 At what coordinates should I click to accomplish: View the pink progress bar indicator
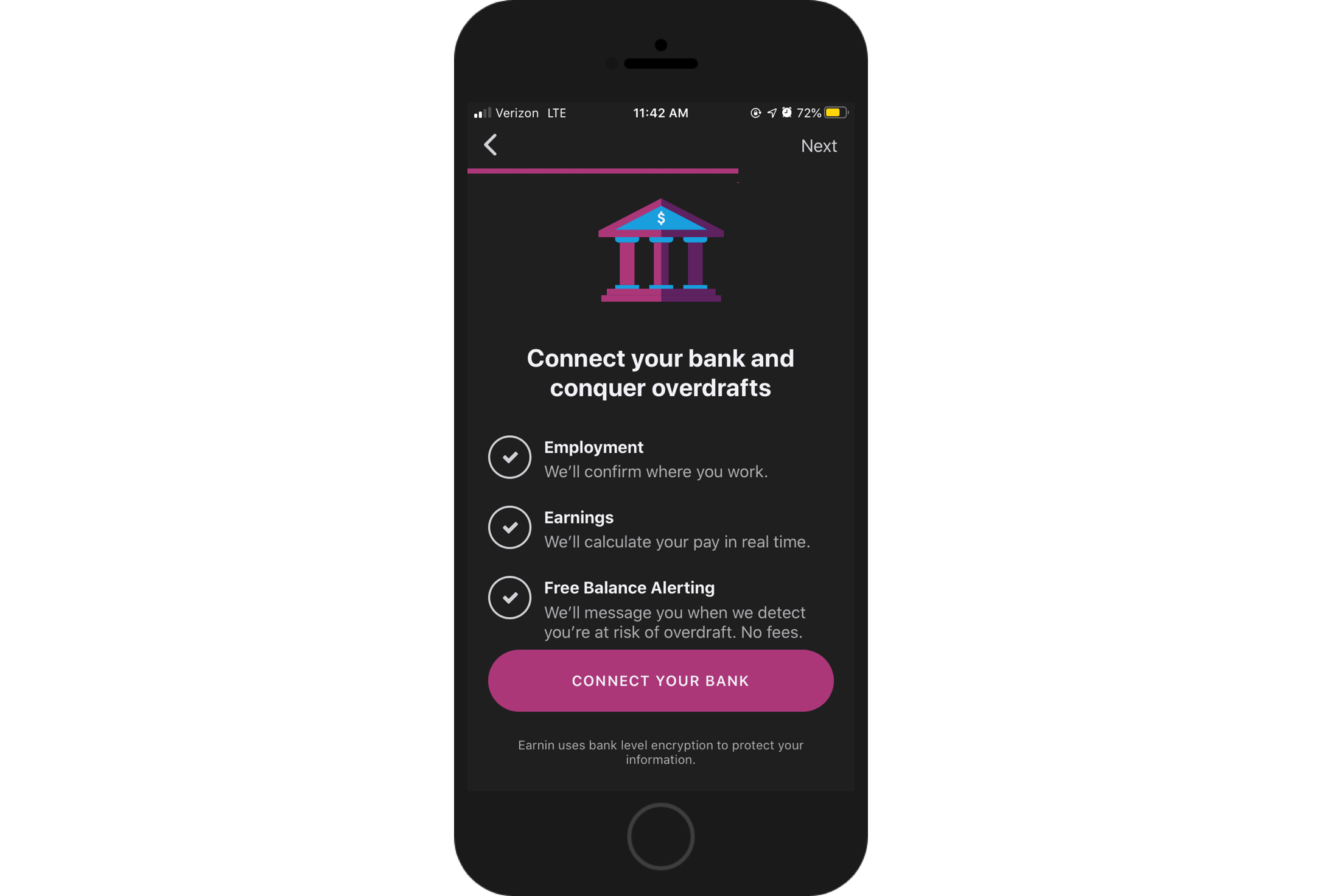[x=603, y=170]
